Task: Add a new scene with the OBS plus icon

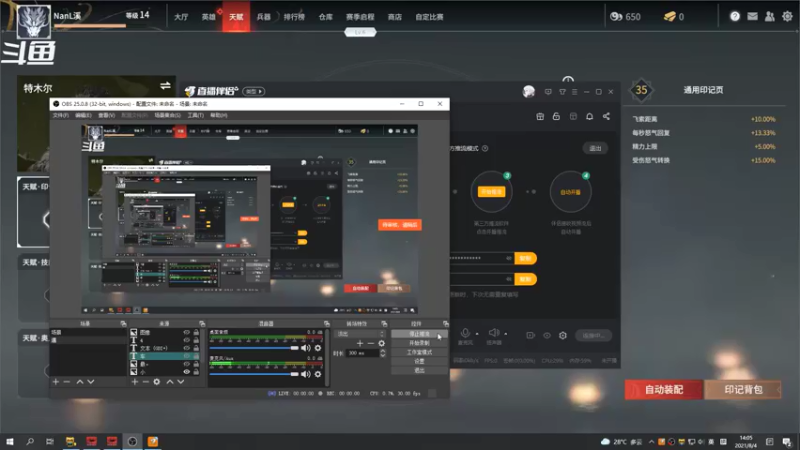Action: coord(56,382)
